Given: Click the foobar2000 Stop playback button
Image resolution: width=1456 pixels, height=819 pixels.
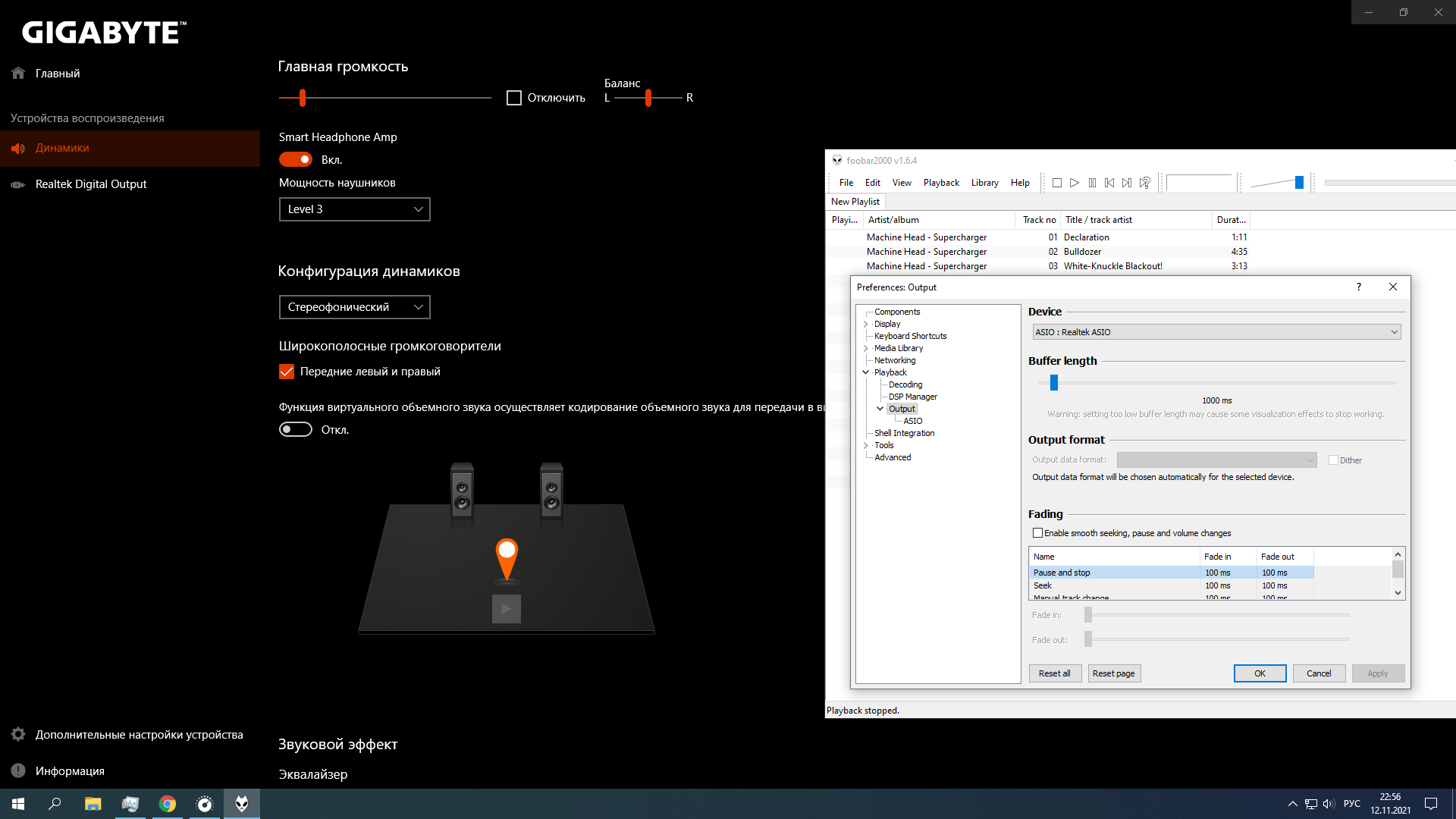Looking at the screenshot, I should click(1056, 183).
